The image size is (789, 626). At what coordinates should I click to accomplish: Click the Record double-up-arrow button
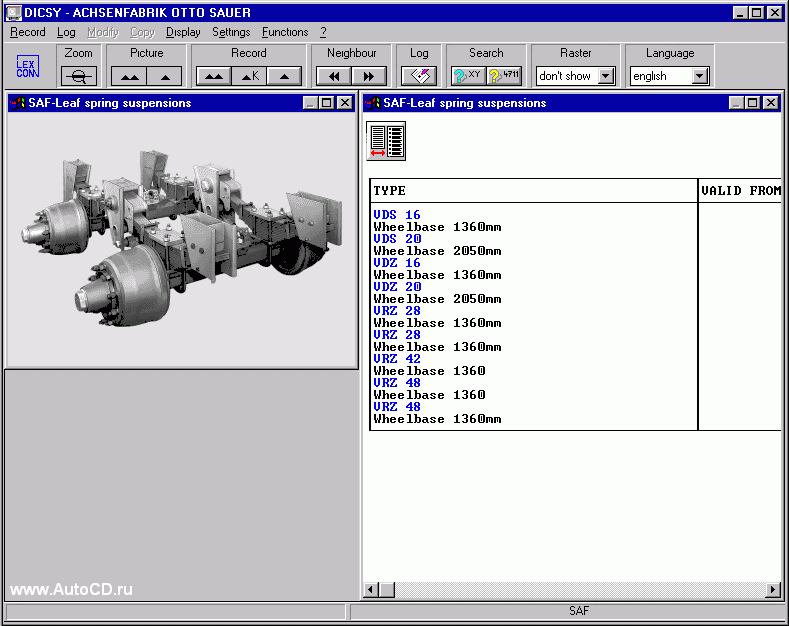pos(214,76)
